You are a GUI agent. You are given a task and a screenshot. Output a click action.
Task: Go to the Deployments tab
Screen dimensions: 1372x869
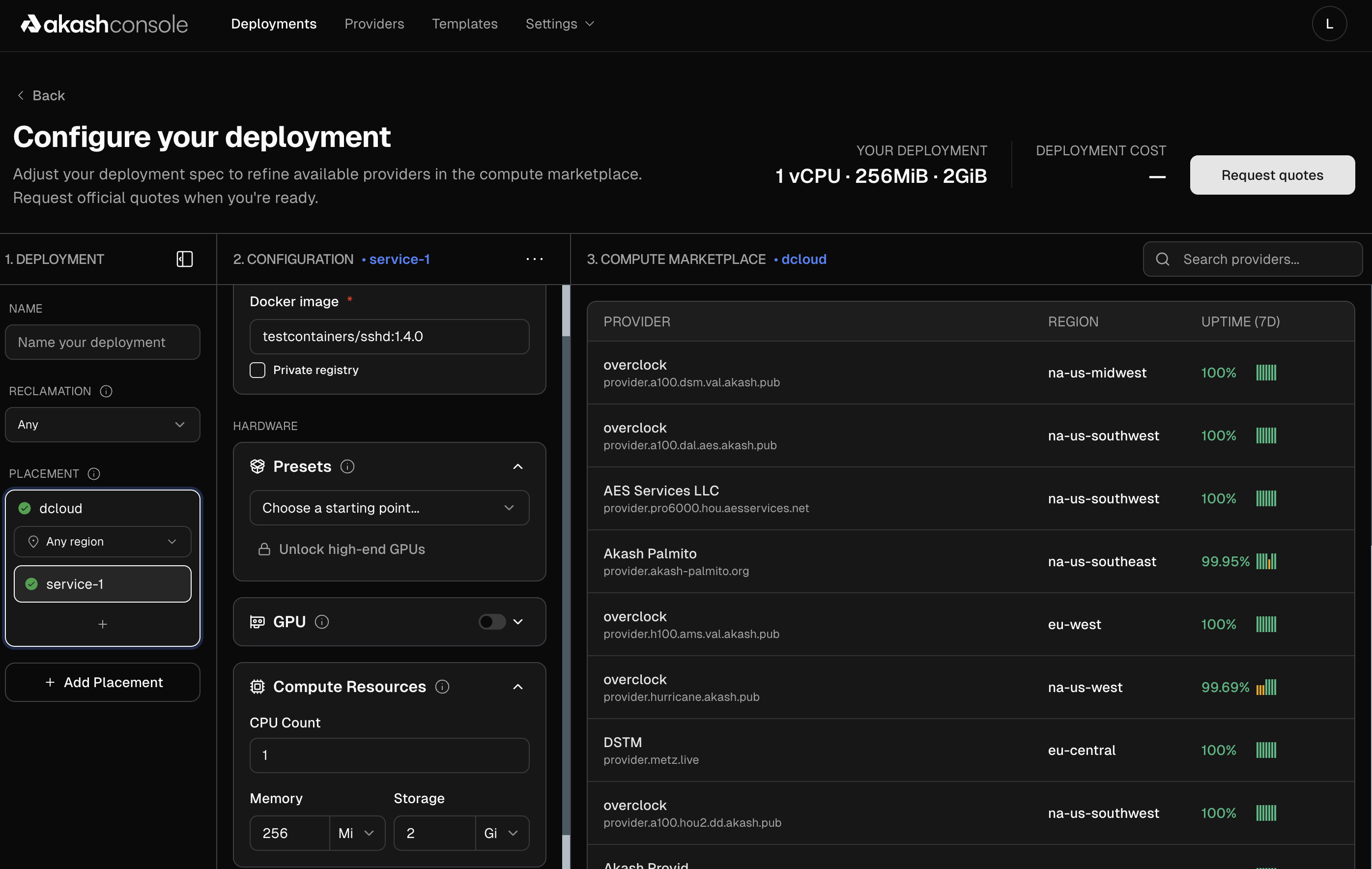(274, 24)
